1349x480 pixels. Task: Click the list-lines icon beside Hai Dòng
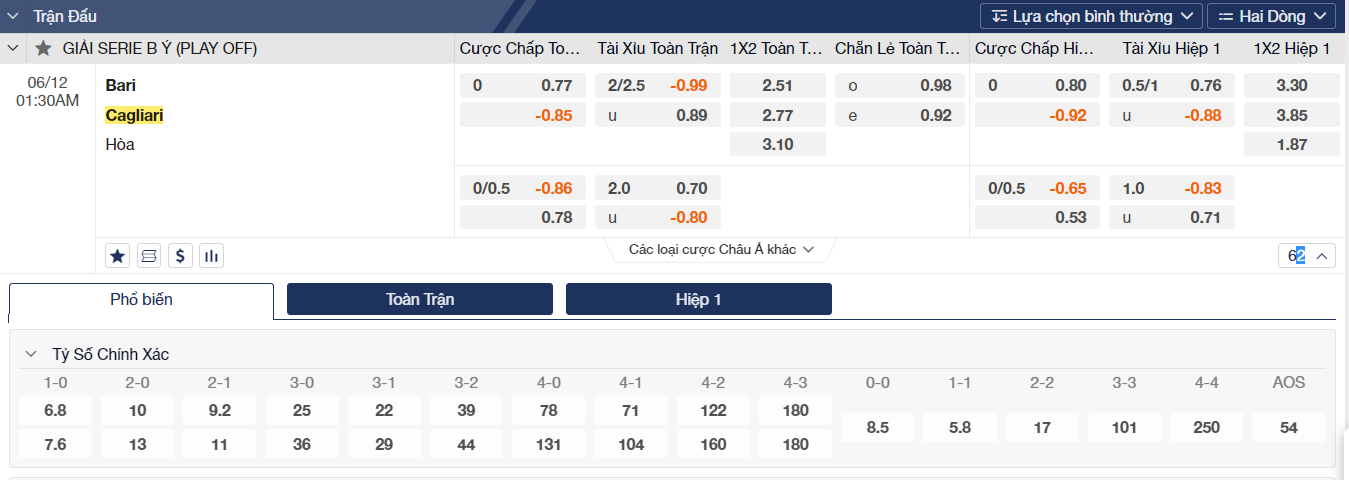pyautogui.click(x=1225, y=16)
